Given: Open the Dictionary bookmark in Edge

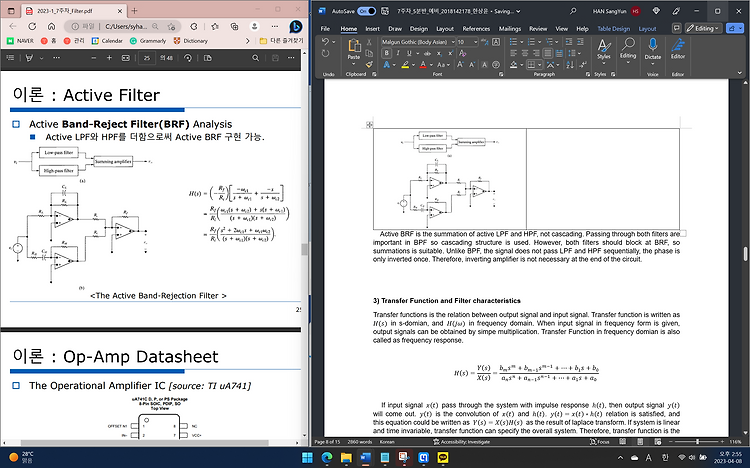Looking at the screenshot, I should pyautogui.click(x=190, y=41).
